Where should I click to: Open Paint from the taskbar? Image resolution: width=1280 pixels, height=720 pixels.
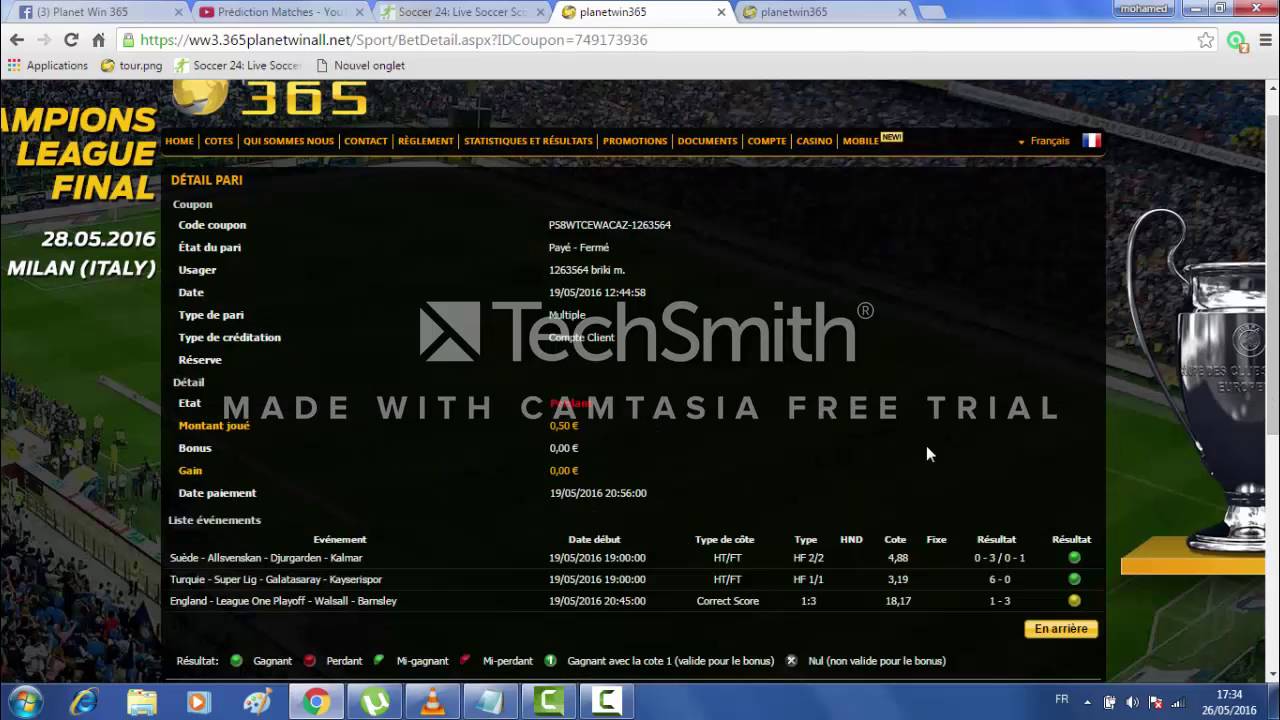[x=258, y=702]
